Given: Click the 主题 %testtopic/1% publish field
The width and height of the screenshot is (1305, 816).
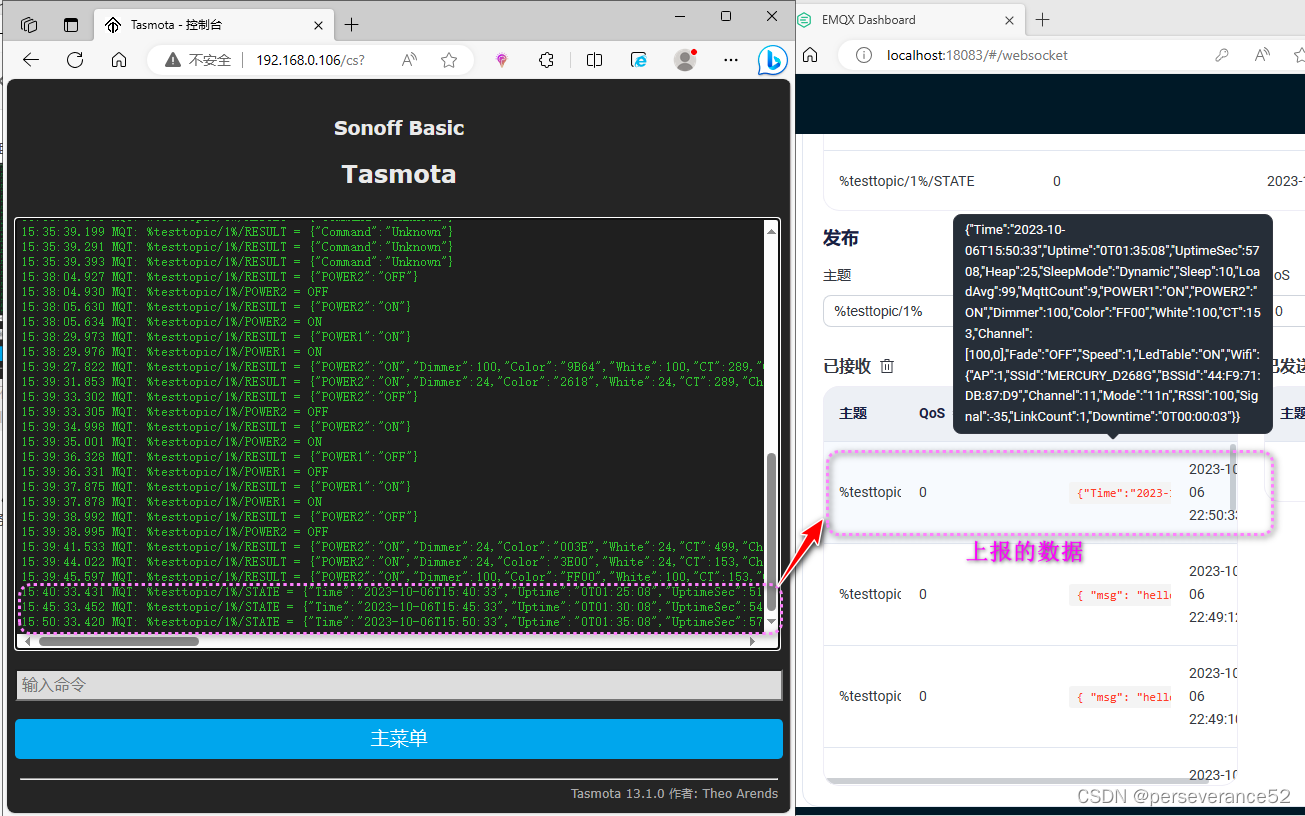Looking at the screenshot, I should [x=888, y=311].
